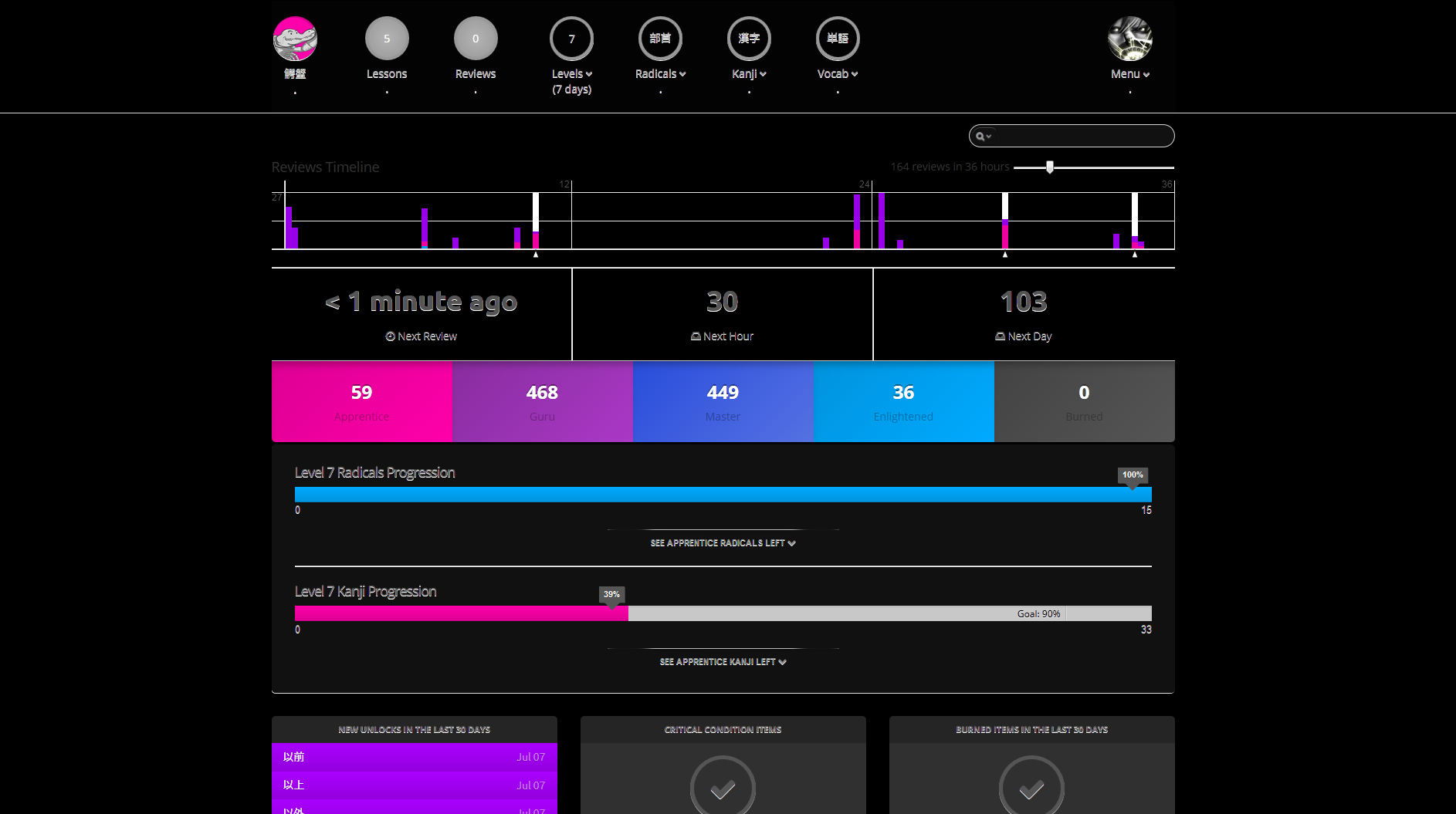Click the Vocab 単語 icon

click(837, 38)
